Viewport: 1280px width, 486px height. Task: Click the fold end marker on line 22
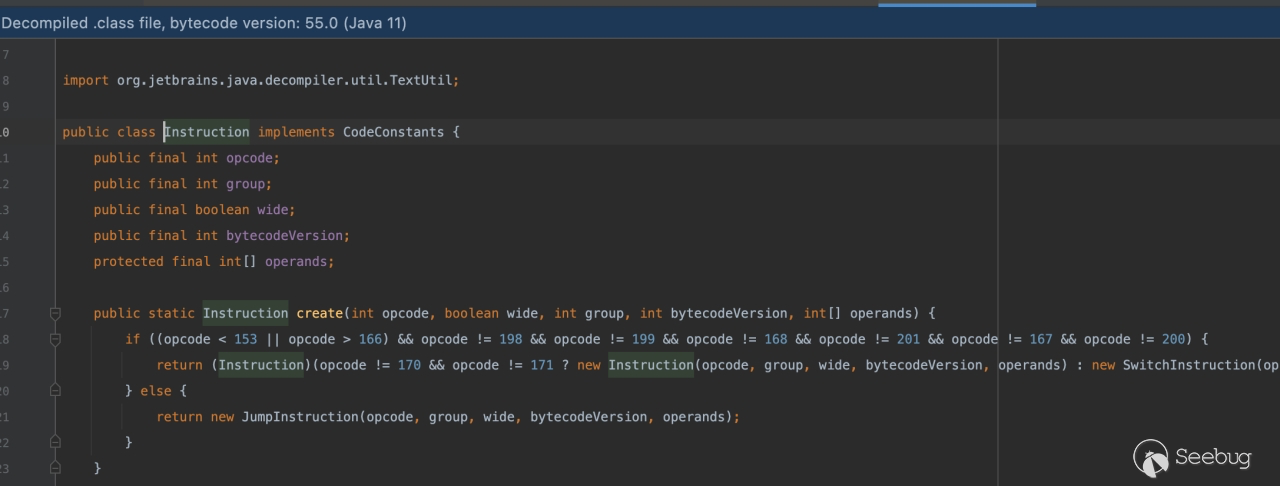pos(55,442)
